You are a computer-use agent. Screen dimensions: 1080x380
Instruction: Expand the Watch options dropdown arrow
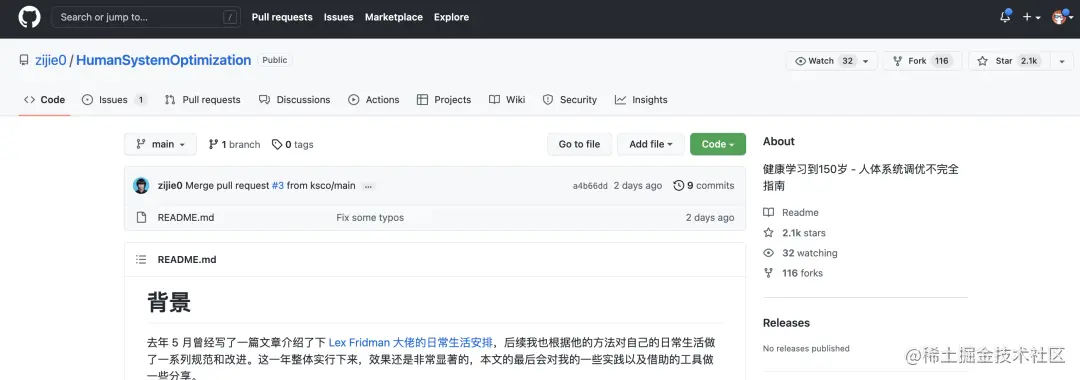click(866, 61)
